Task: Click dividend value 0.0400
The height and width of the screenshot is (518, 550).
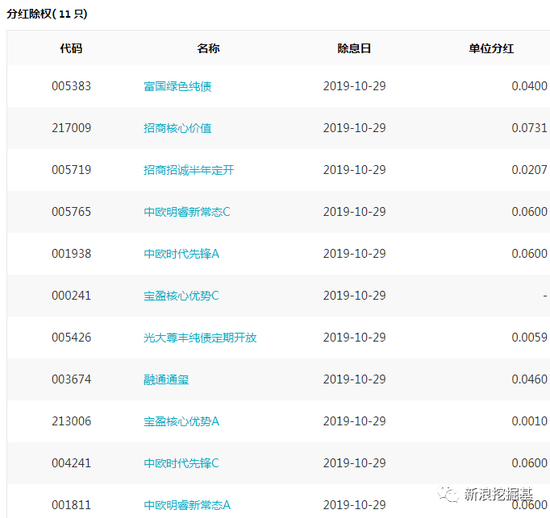Action: [x=529, y=86]
